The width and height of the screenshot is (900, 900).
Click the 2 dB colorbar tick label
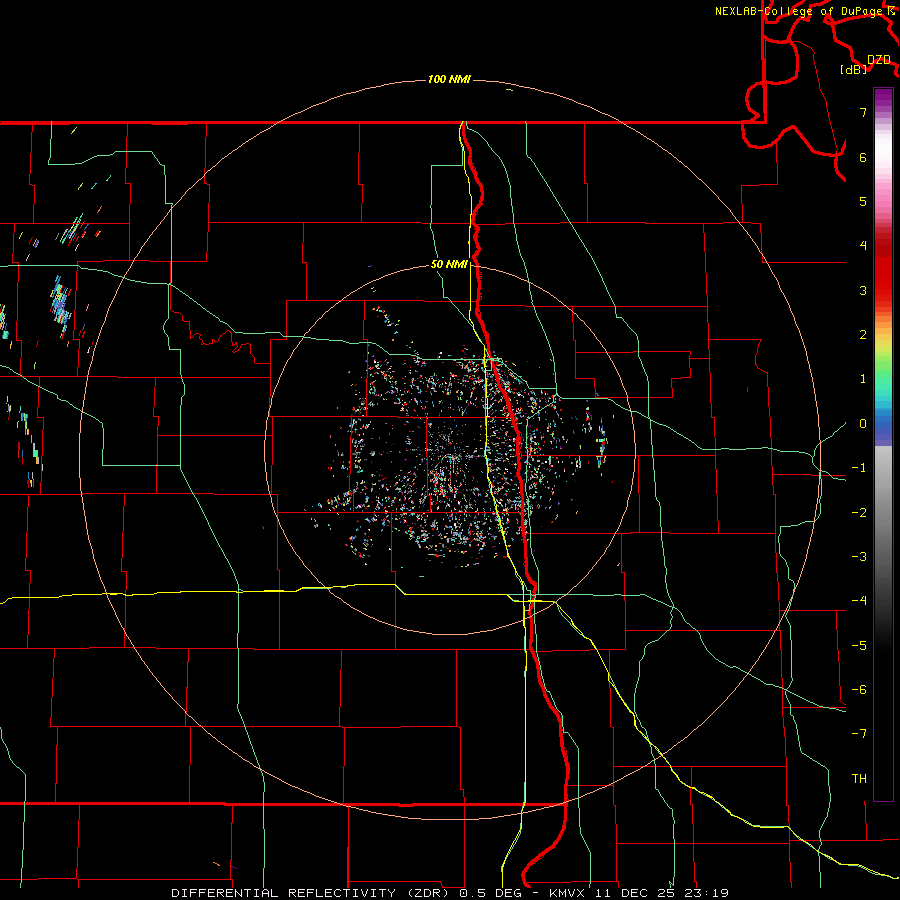pyautogui.click(x=863, y=335)
